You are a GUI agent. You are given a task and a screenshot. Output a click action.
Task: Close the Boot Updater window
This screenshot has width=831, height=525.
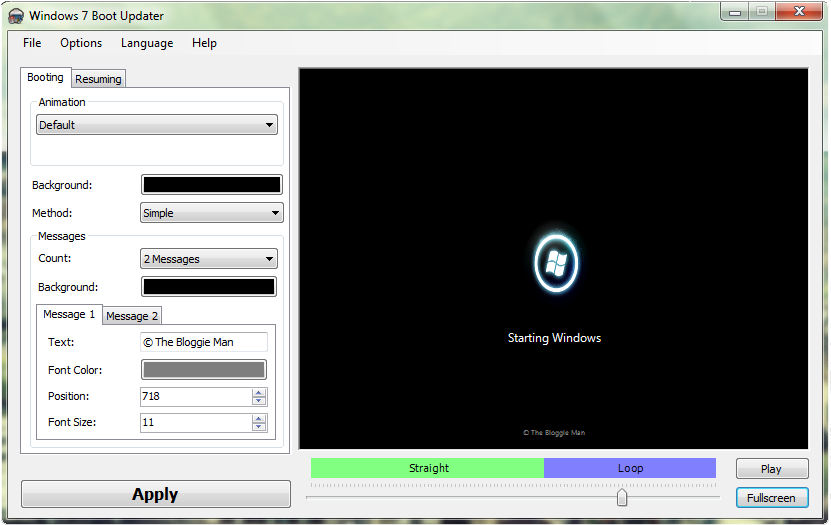(799, 12)
